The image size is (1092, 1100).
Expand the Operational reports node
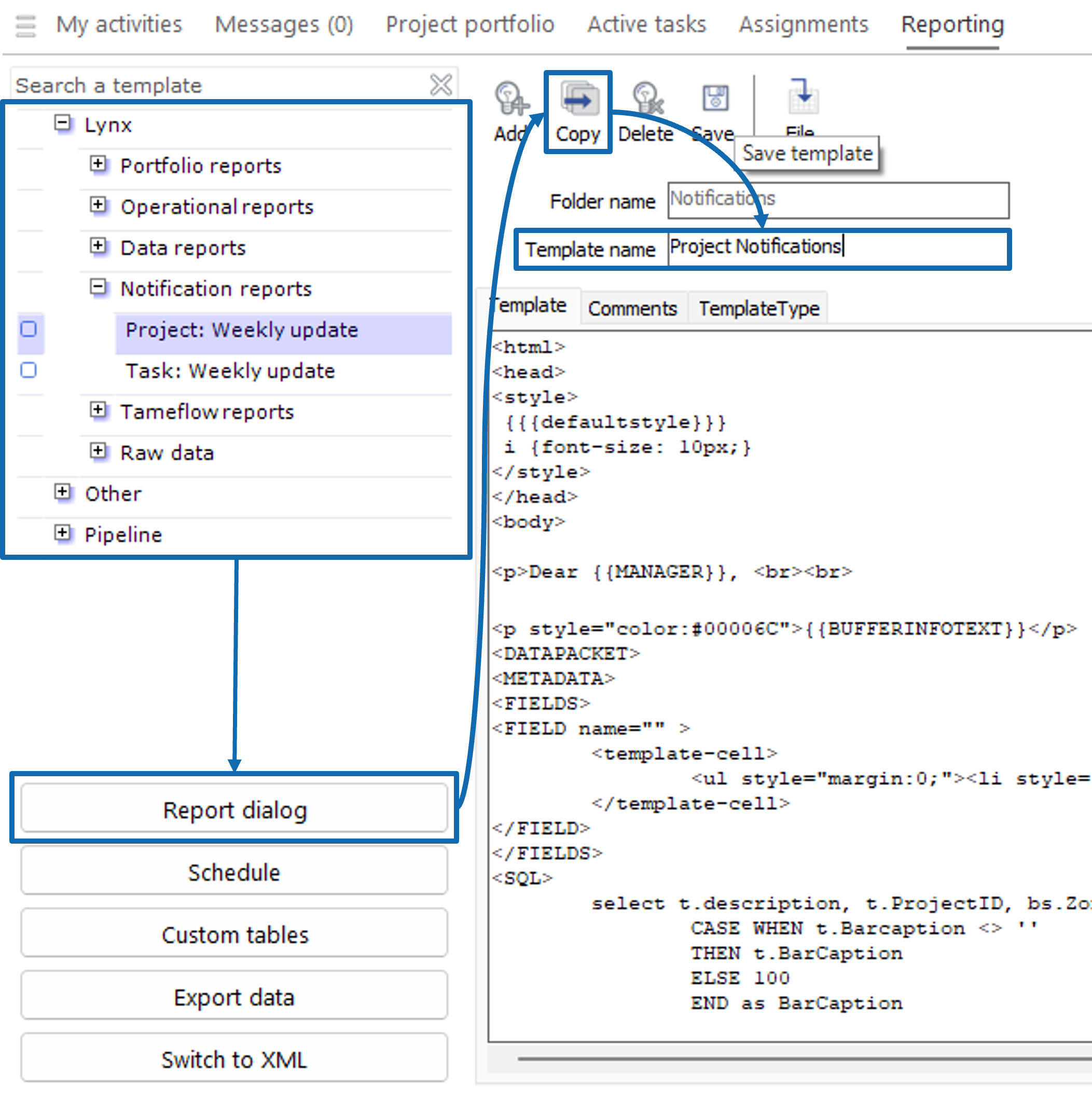[98, 204]
